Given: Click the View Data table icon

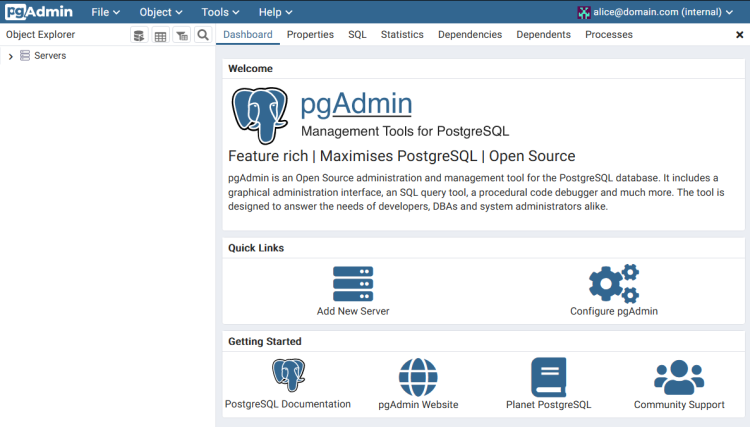Looking at the screenshot, I should (x=160, y=35).
